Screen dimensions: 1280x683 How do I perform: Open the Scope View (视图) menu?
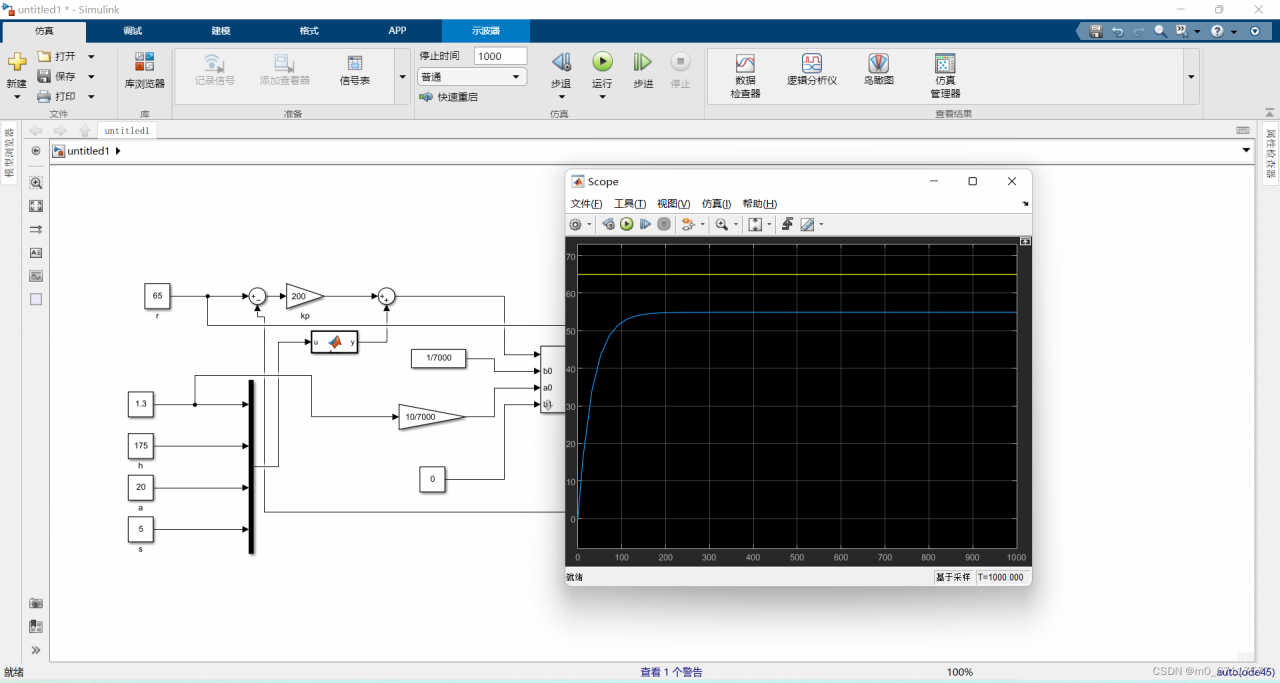pos(673,204)
